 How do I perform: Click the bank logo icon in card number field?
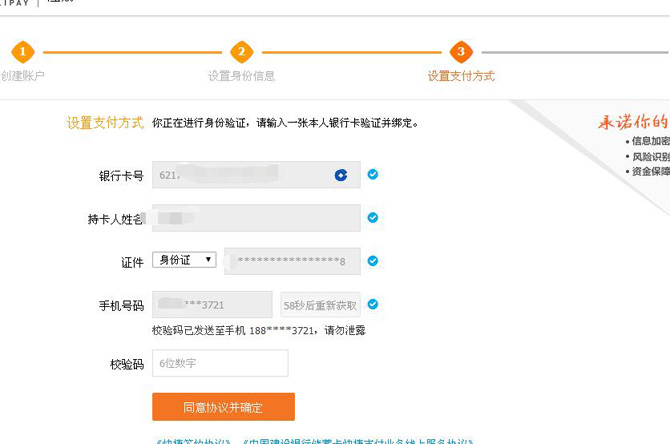coord(341,175)
